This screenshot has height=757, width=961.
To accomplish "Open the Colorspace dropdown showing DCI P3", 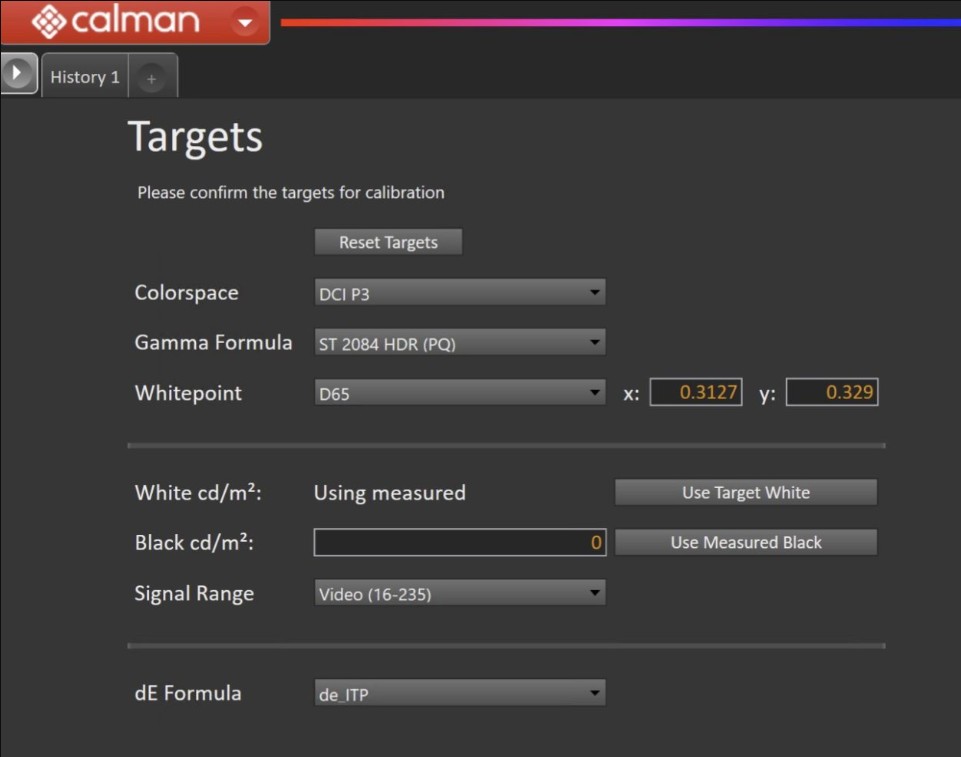I will pos(459,293).
